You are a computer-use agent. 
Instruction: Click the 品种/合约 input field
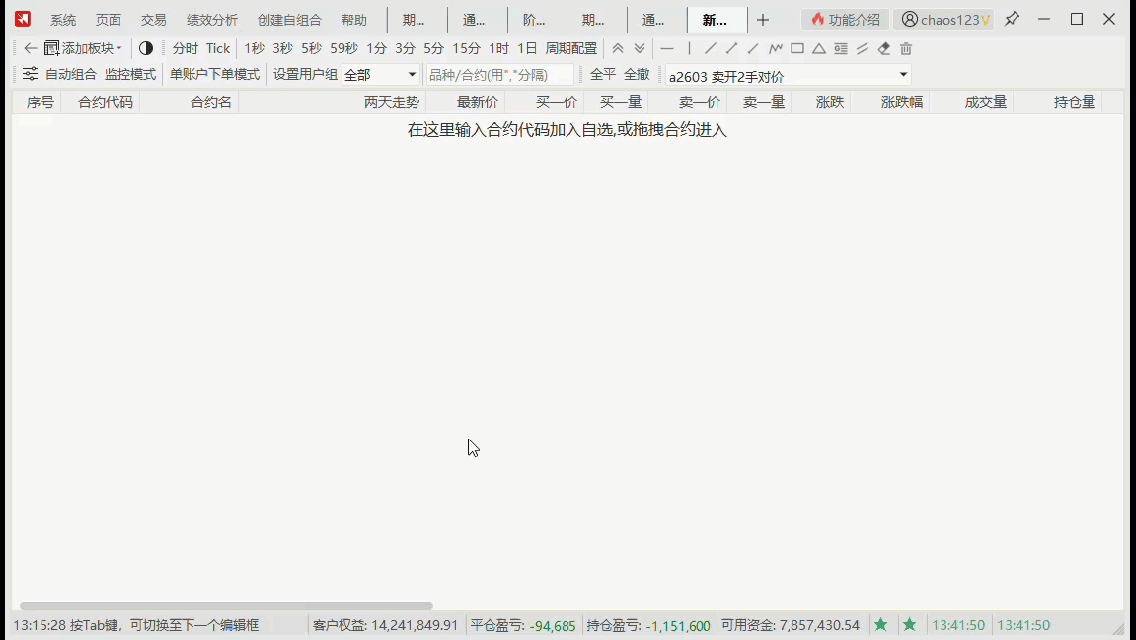click(500, 74)
